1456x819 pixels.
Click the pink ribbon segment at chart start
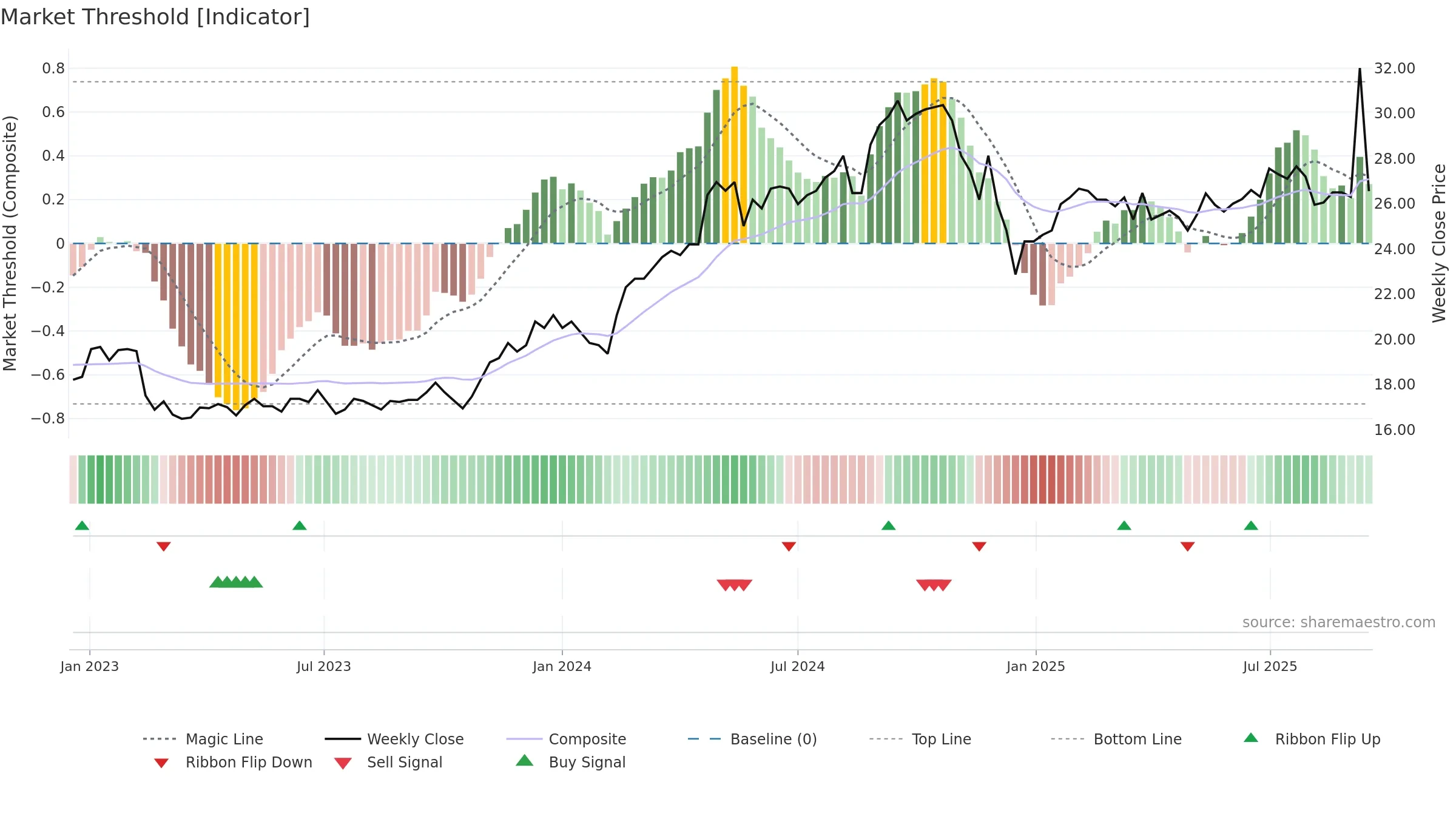pyautogui.click(x=73, y=479)
